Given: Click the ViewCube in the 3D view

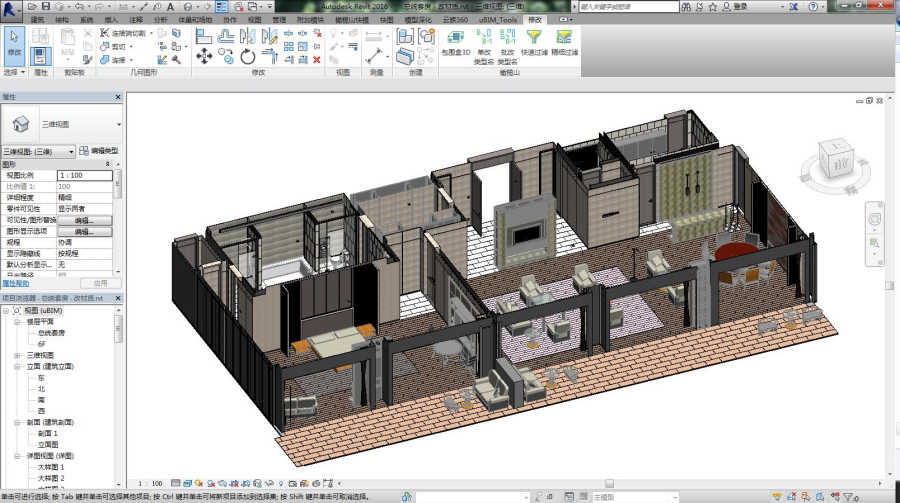Looking at the screenshot, I should point(834,160).
